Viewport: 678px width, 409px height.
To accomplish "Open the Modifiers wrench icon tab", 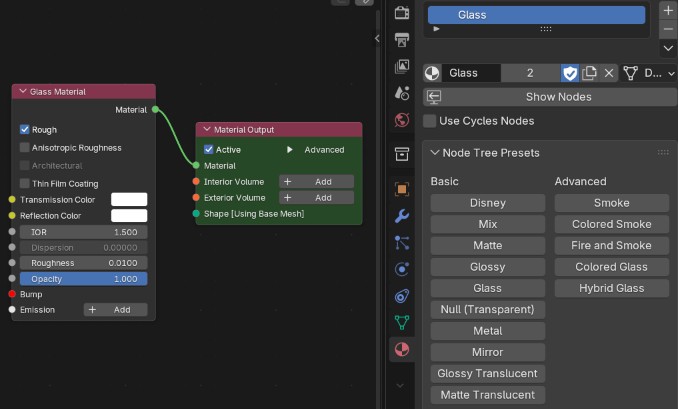I will tap(402, 216).
